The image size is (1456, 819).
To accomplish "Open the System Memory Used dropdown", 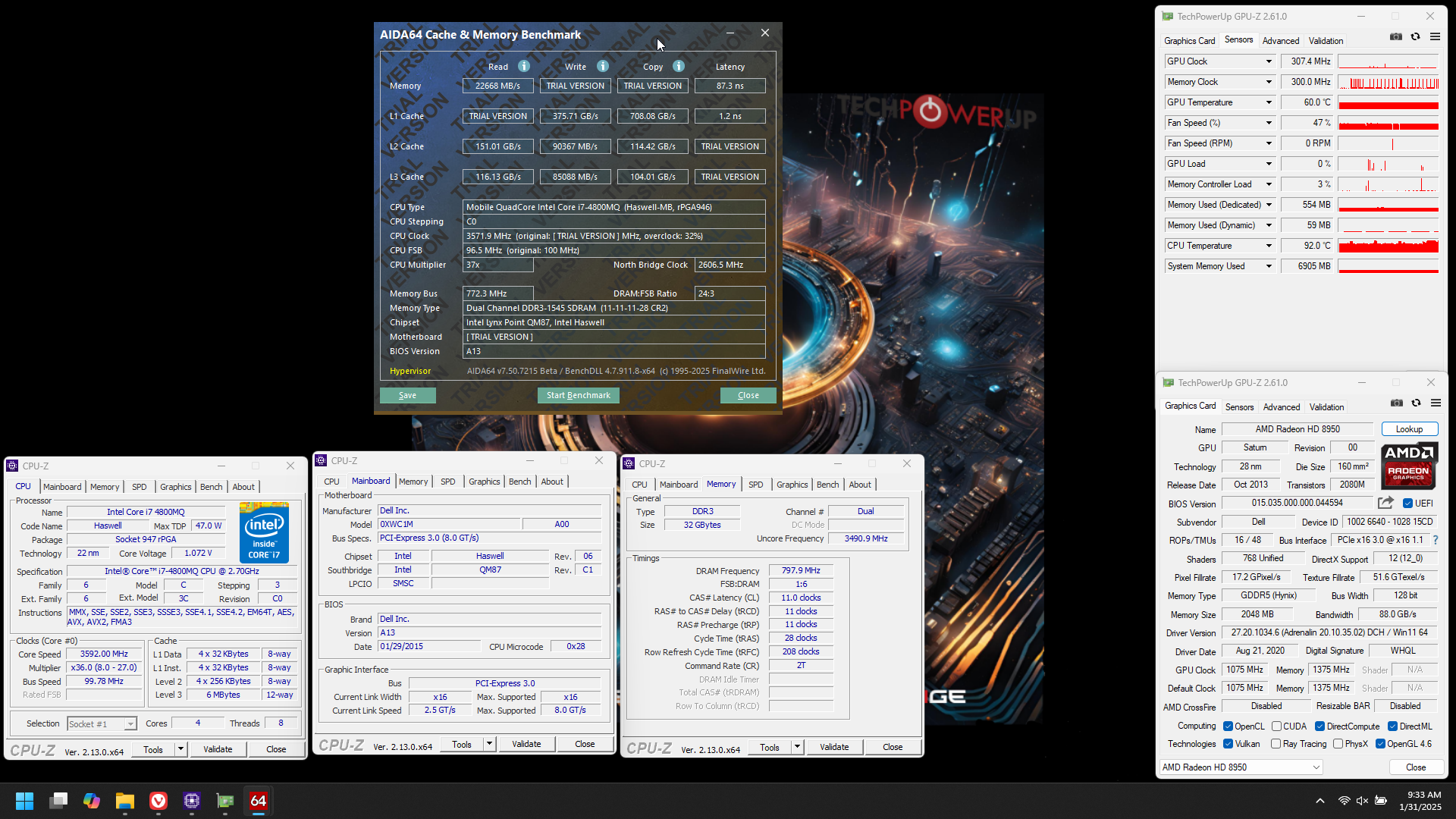I will (1268, 266).
